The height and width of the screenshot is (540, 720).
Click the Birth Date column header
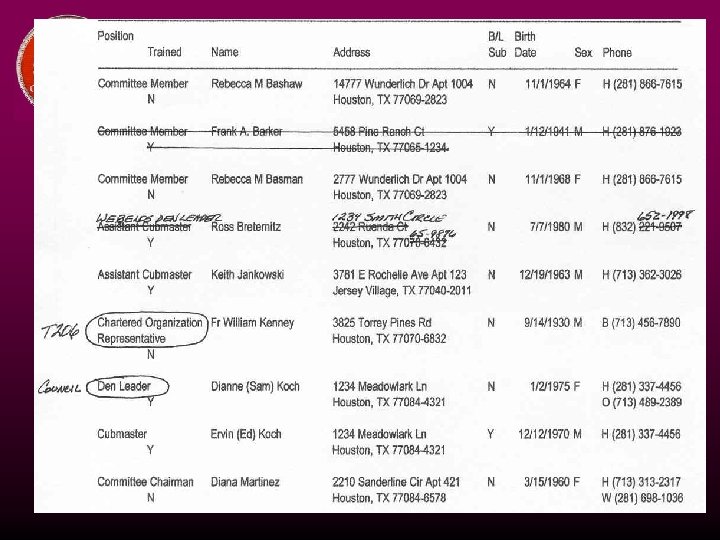pyautogui.click(x=525, y=45)
